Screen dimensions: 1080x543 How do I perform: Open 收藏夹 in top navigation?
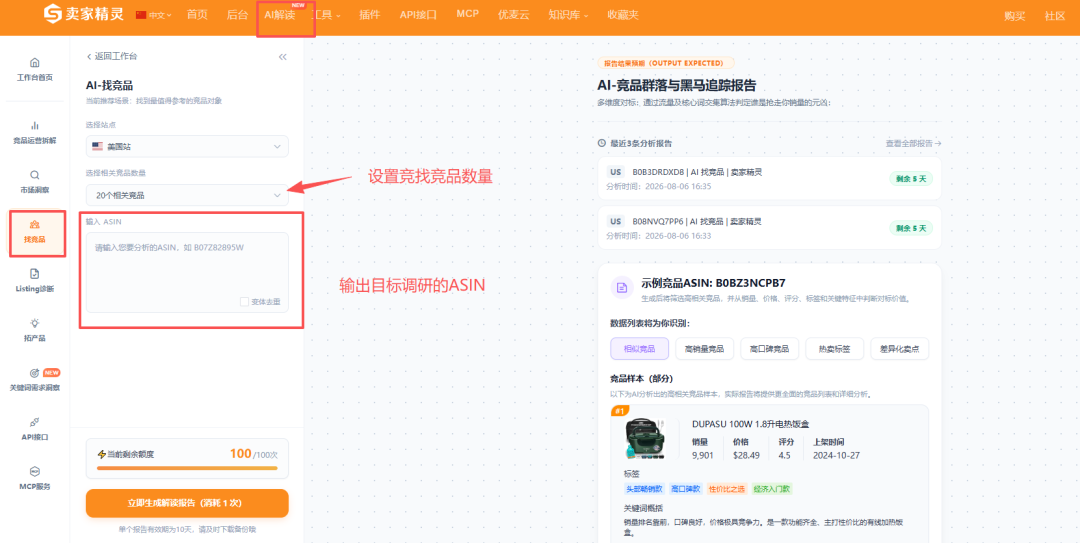click(x=623, y=14)
